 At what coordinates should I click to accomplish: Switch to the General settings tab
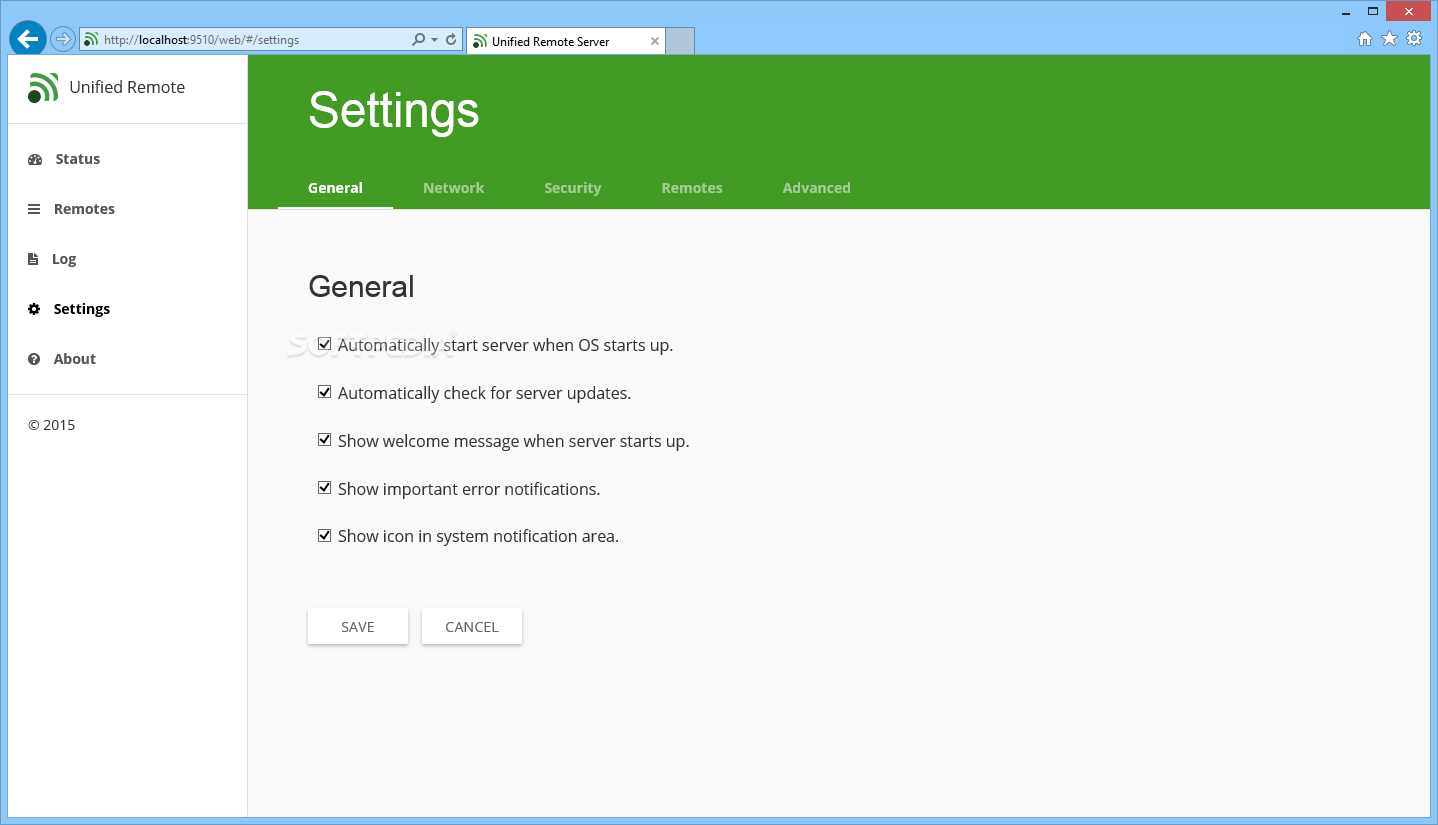pos(335,188)
